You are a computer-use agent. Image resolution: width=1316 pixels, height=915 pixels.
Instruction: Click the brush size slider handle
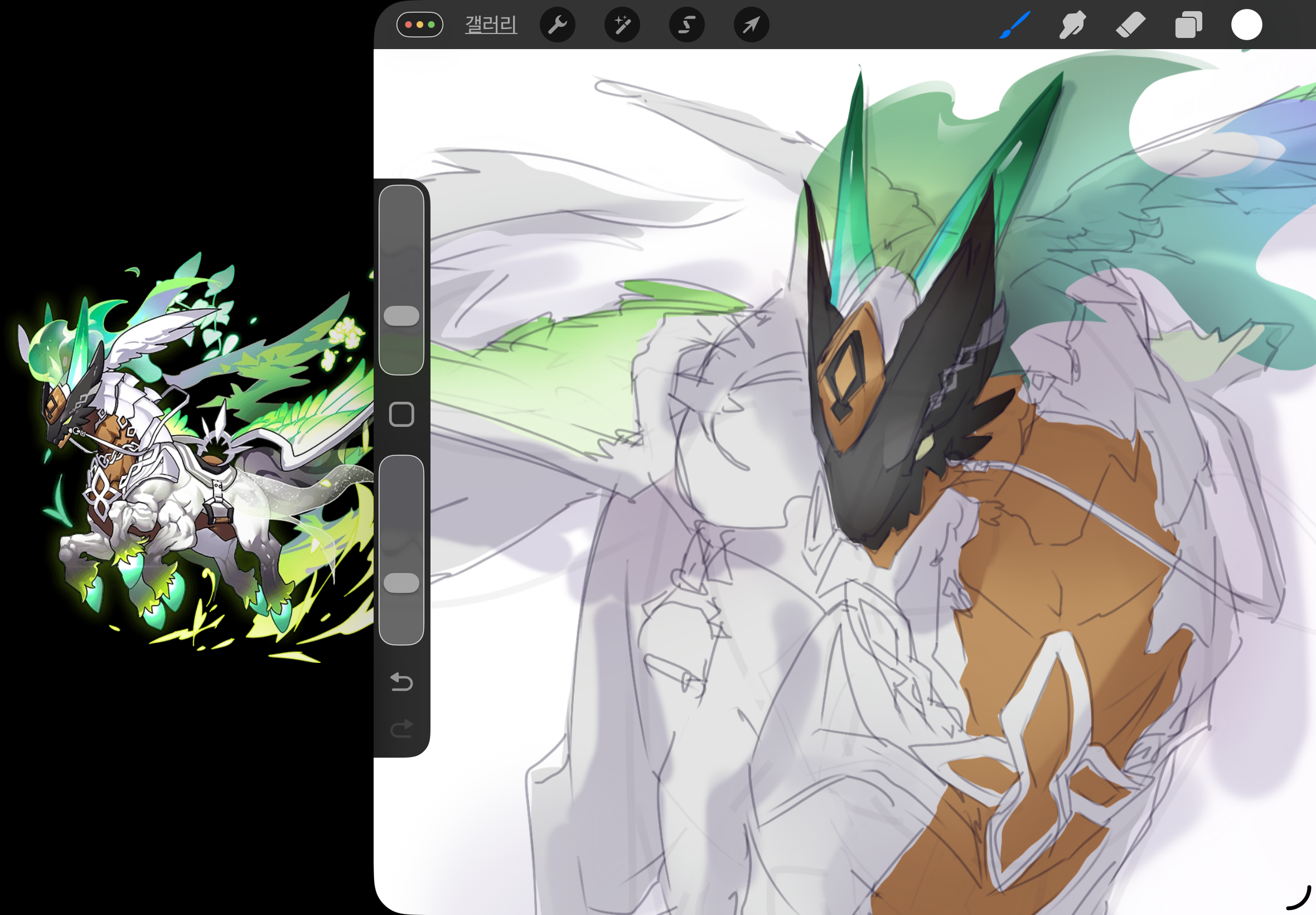coord(401,316)
